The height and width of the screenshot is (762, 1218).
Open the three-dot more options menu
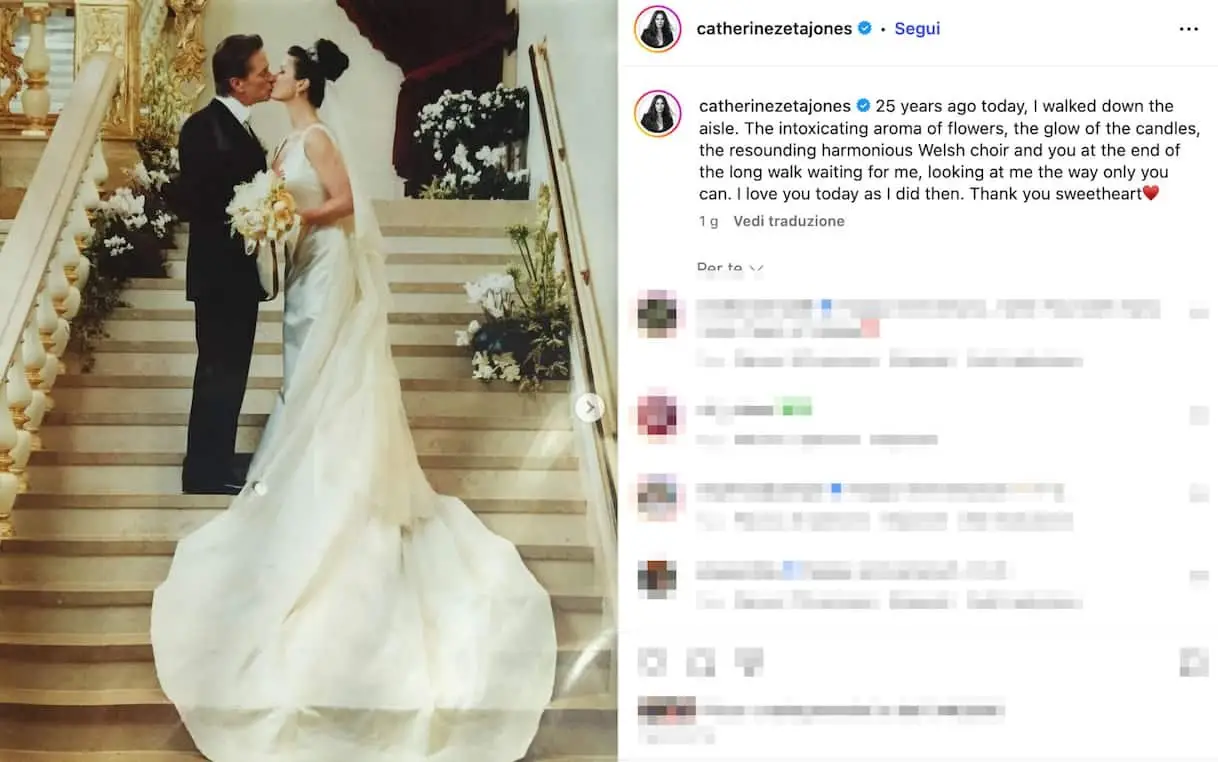1188,29
